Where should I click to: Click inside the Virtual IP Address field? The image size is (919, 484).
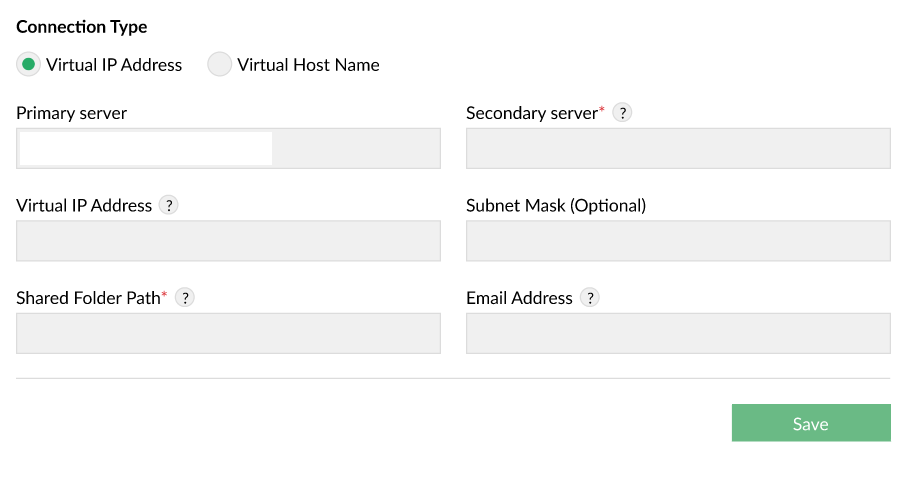pyautogui.click(x=228, y=241)
